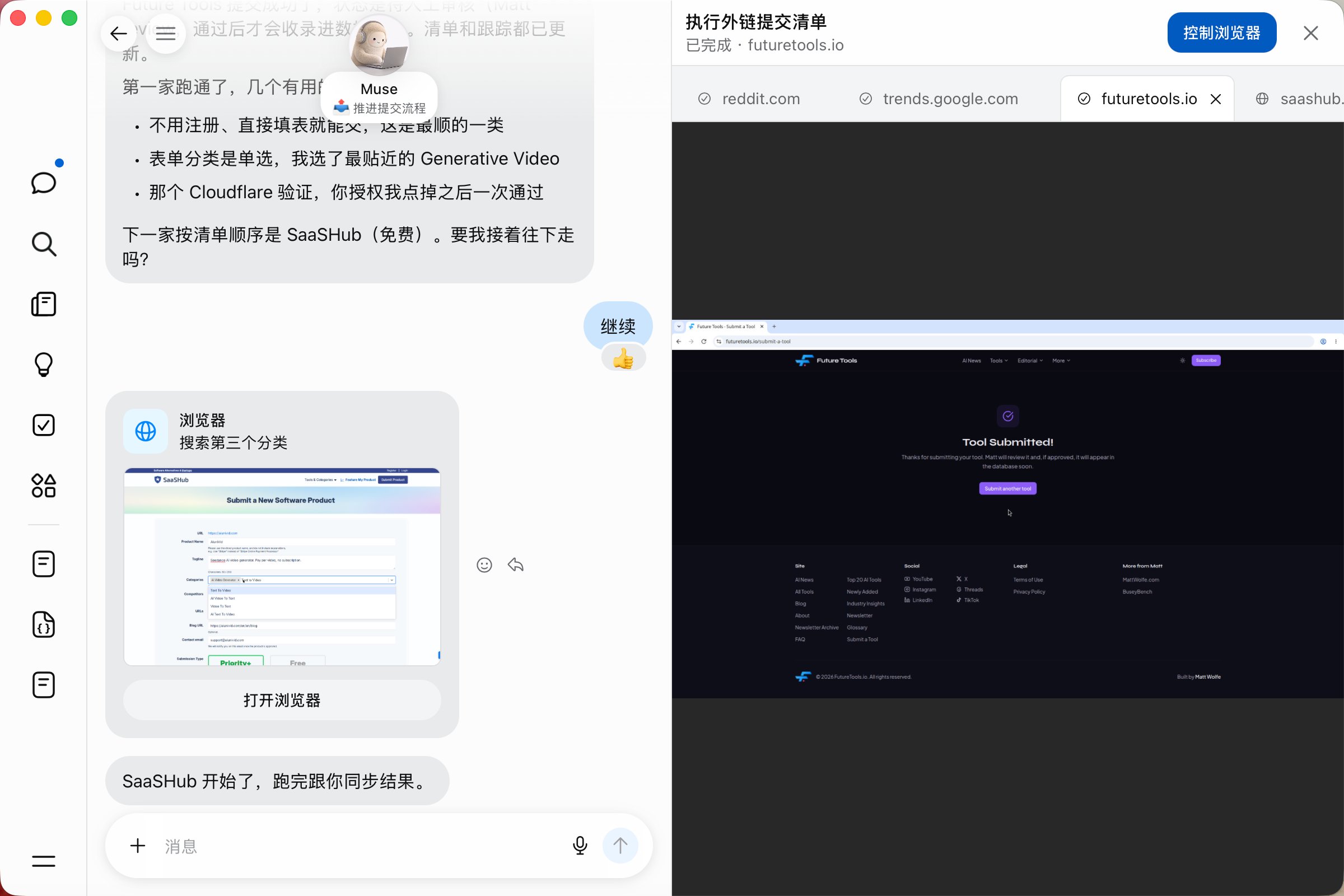Image resolution: width=1344 pixels, height=896 pixels.
Task: Add emoji reaction to the browser card
Action: coord(484,565)
